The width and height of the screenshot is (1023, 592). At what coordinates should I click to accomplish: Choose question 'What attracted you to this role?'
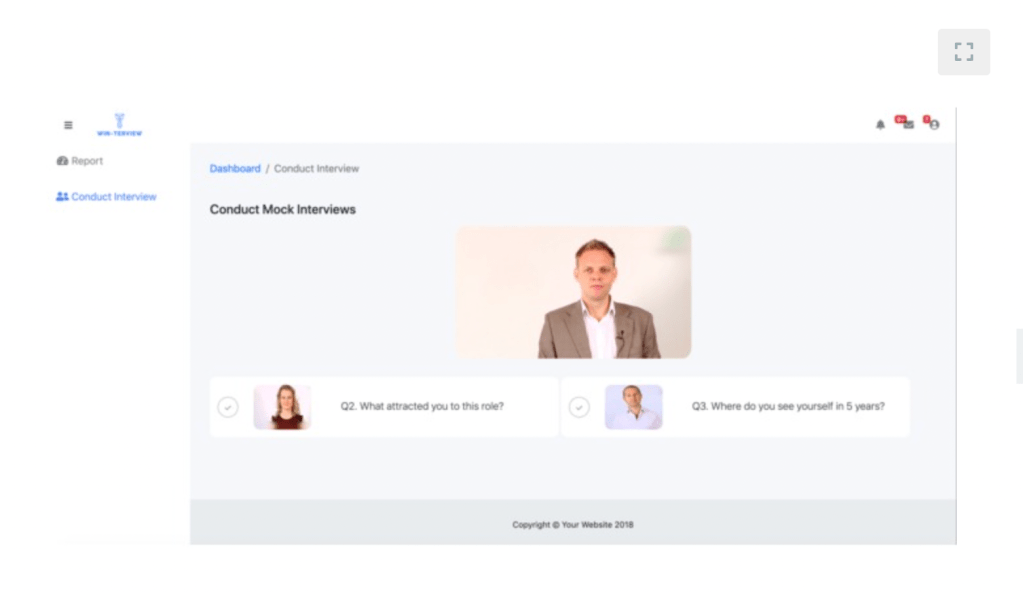click(x=422, y=406)
